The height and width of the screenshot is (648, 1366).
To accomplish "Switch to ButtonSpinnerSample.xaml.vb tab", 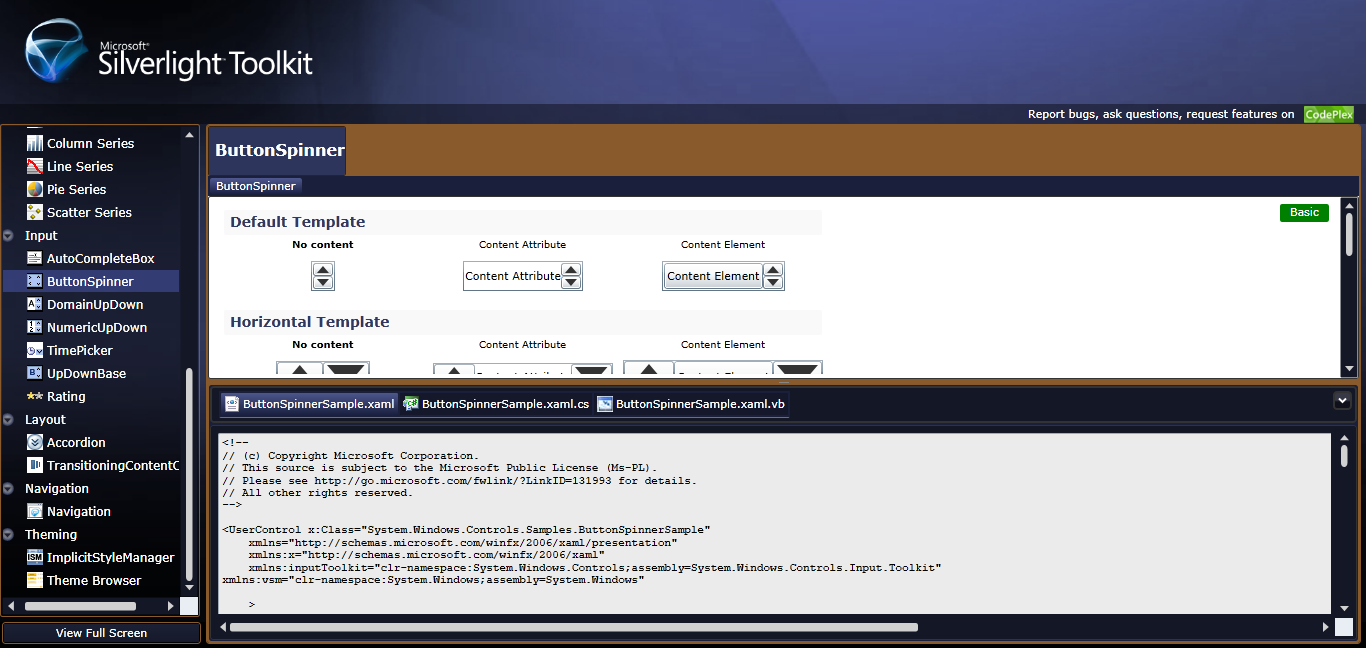I will click(x=692, y=404).
